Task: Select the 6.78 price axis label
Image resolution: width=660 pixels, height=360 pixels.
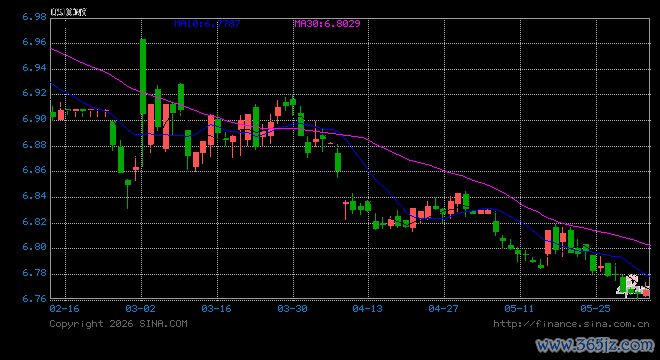Action: [35, 273]
